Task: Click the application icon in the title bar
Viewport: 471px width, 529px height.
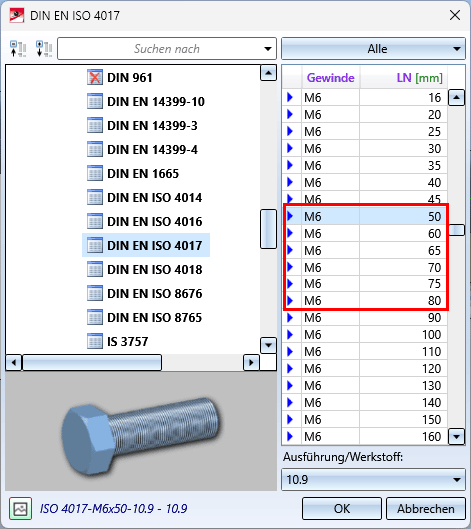Action: point(17,16)
